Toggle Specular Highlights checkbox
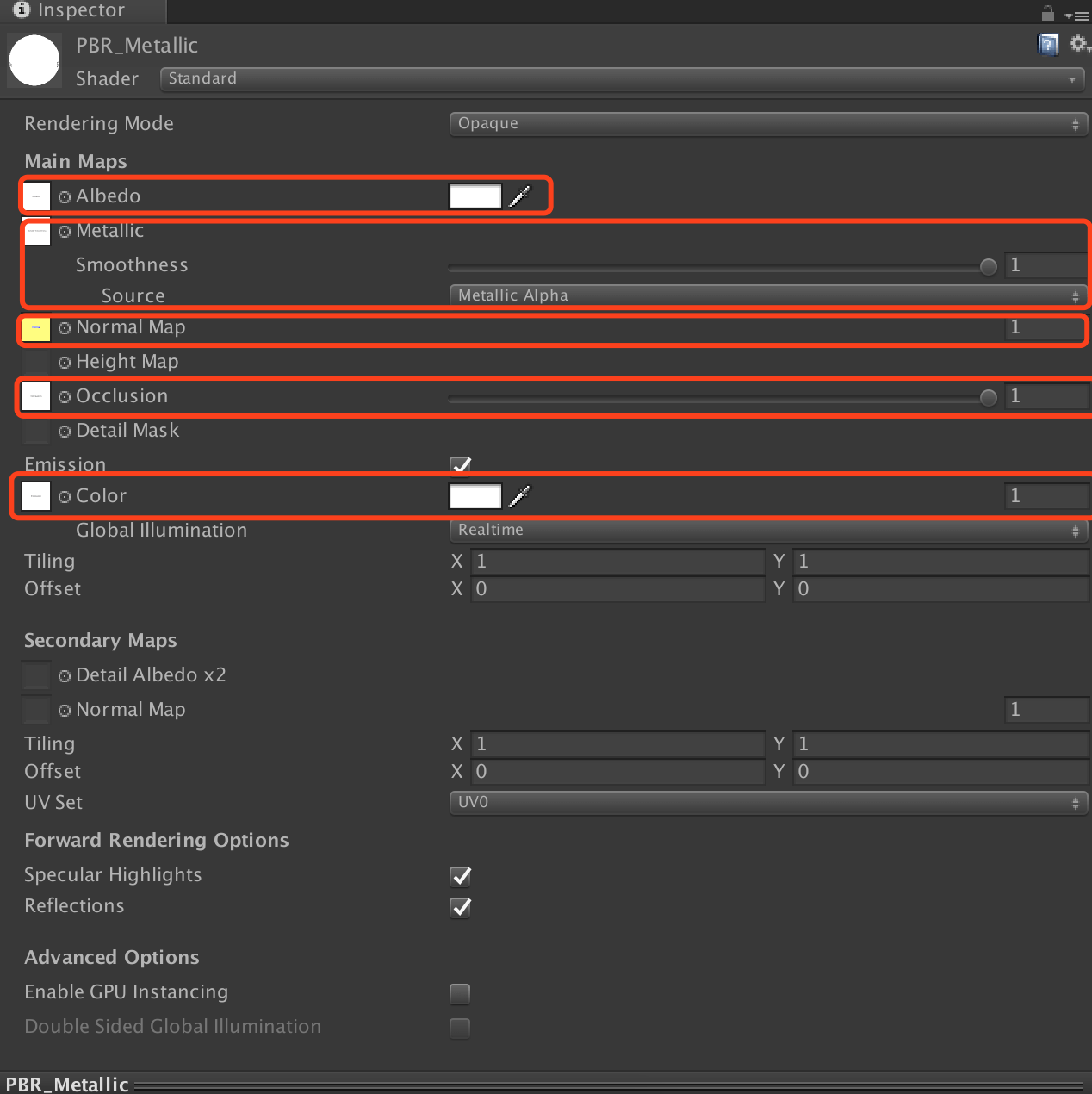Screen dimensions: 1092x1094 461,876
